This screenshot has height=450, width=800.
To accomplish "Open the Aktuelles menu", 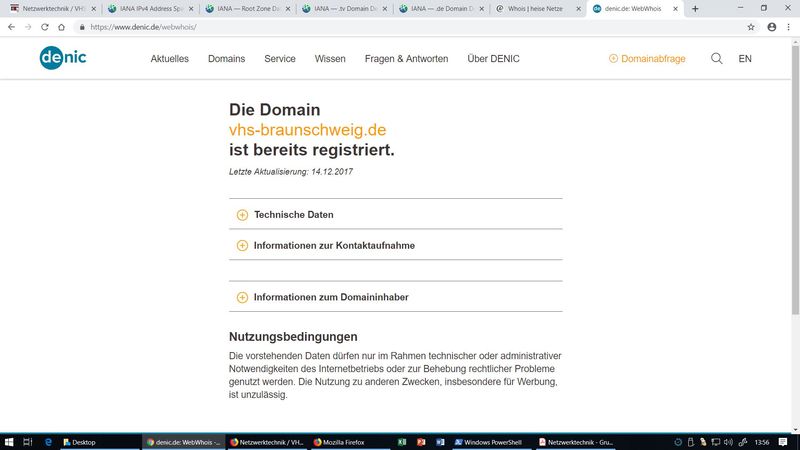I will click(169, 59).
